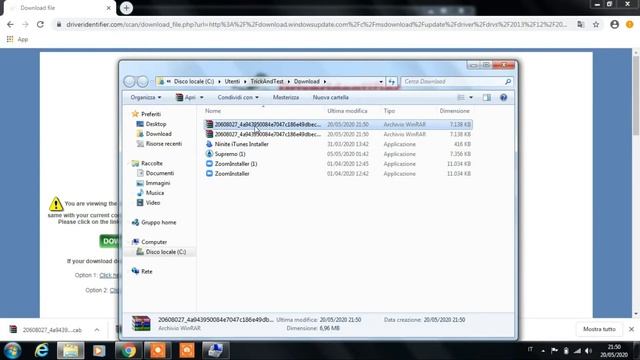Reload the Chrome page
Screen dimensions: 640x360
coord(40,24)
